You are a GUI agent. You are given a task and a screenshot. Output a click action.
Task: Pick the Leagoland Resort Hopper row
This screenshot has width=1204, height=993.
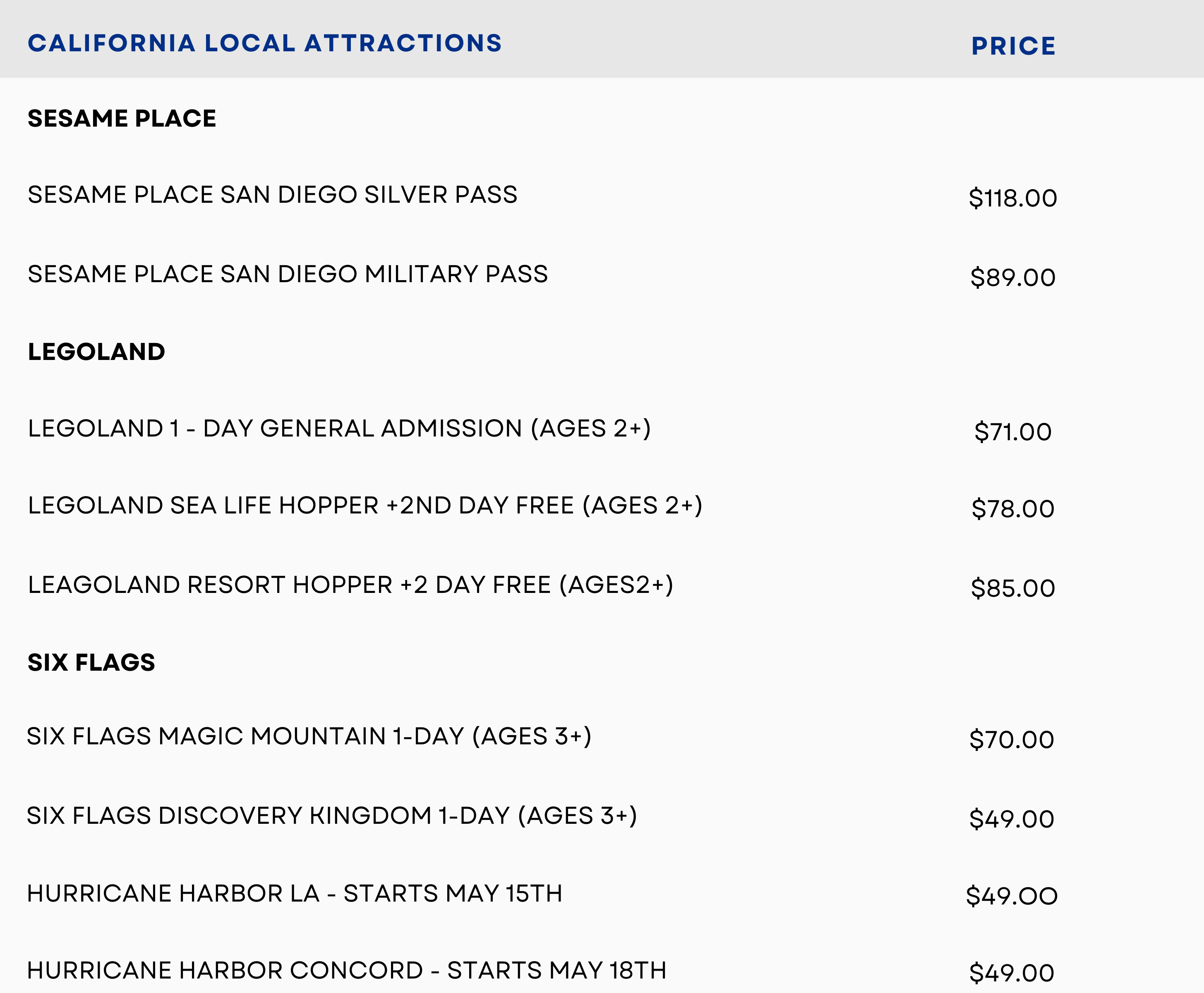(x=350, y=585)
